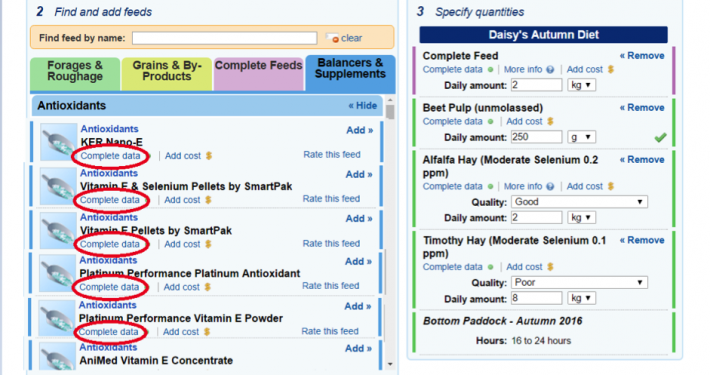710x375 pixels.
Task: Open the Timothy Hay Quality dropdown
Action: coord(579,283)
